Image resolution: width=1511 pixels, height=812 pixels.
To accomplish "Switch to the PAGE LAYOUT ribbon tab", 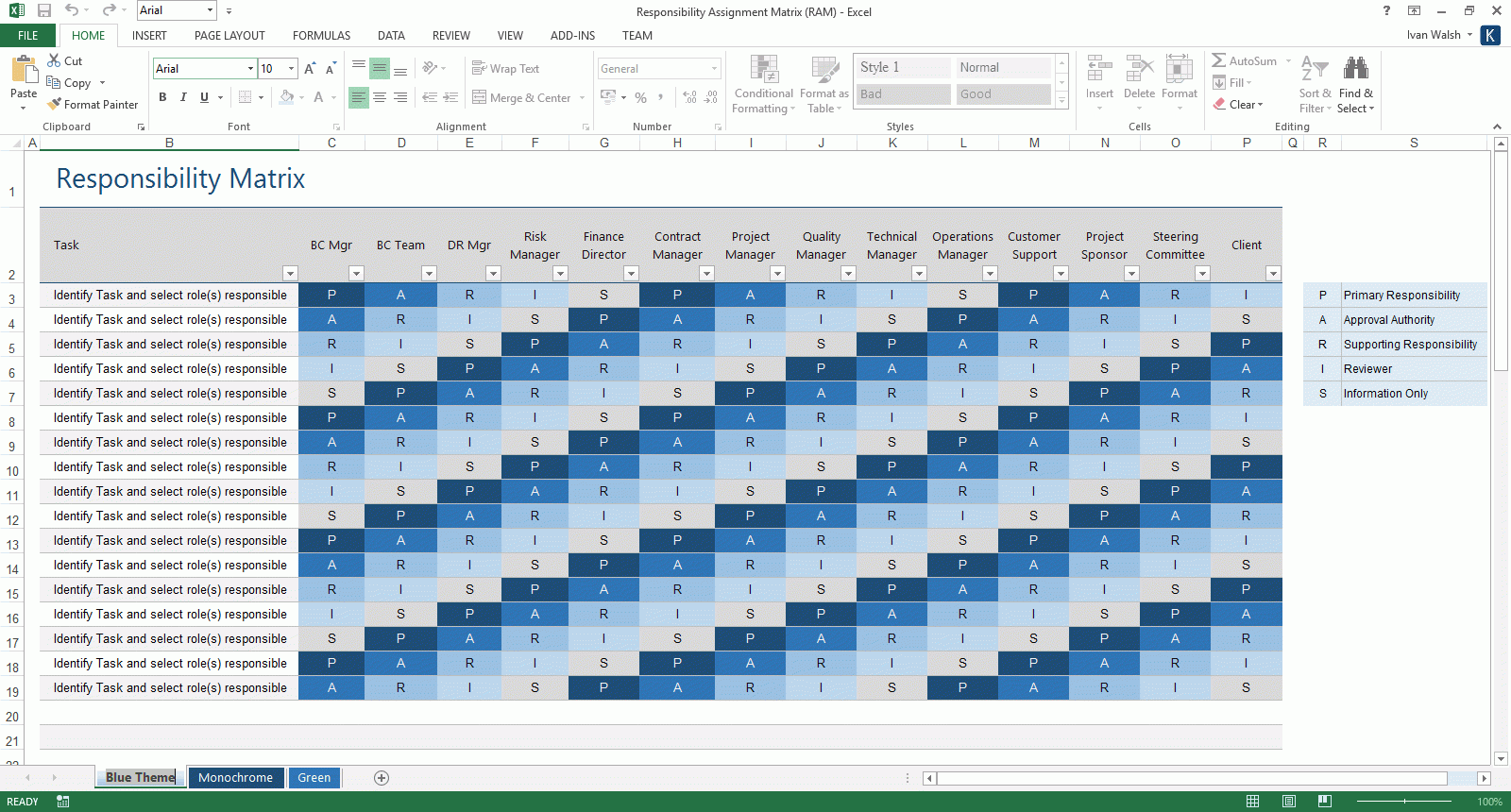I will click(229, 36).
